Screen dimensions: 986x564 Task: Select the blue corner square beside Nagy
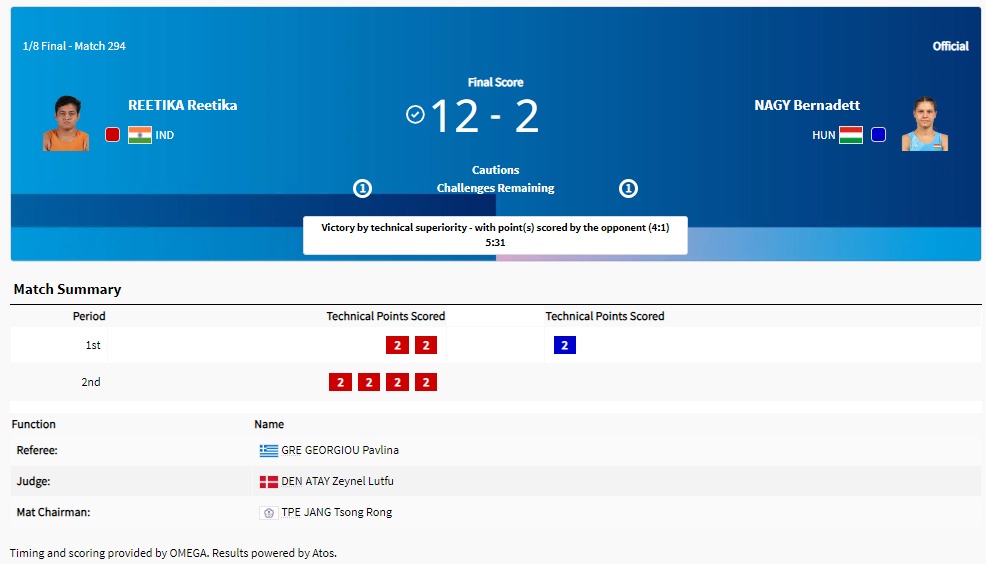[x=878, y=135]
